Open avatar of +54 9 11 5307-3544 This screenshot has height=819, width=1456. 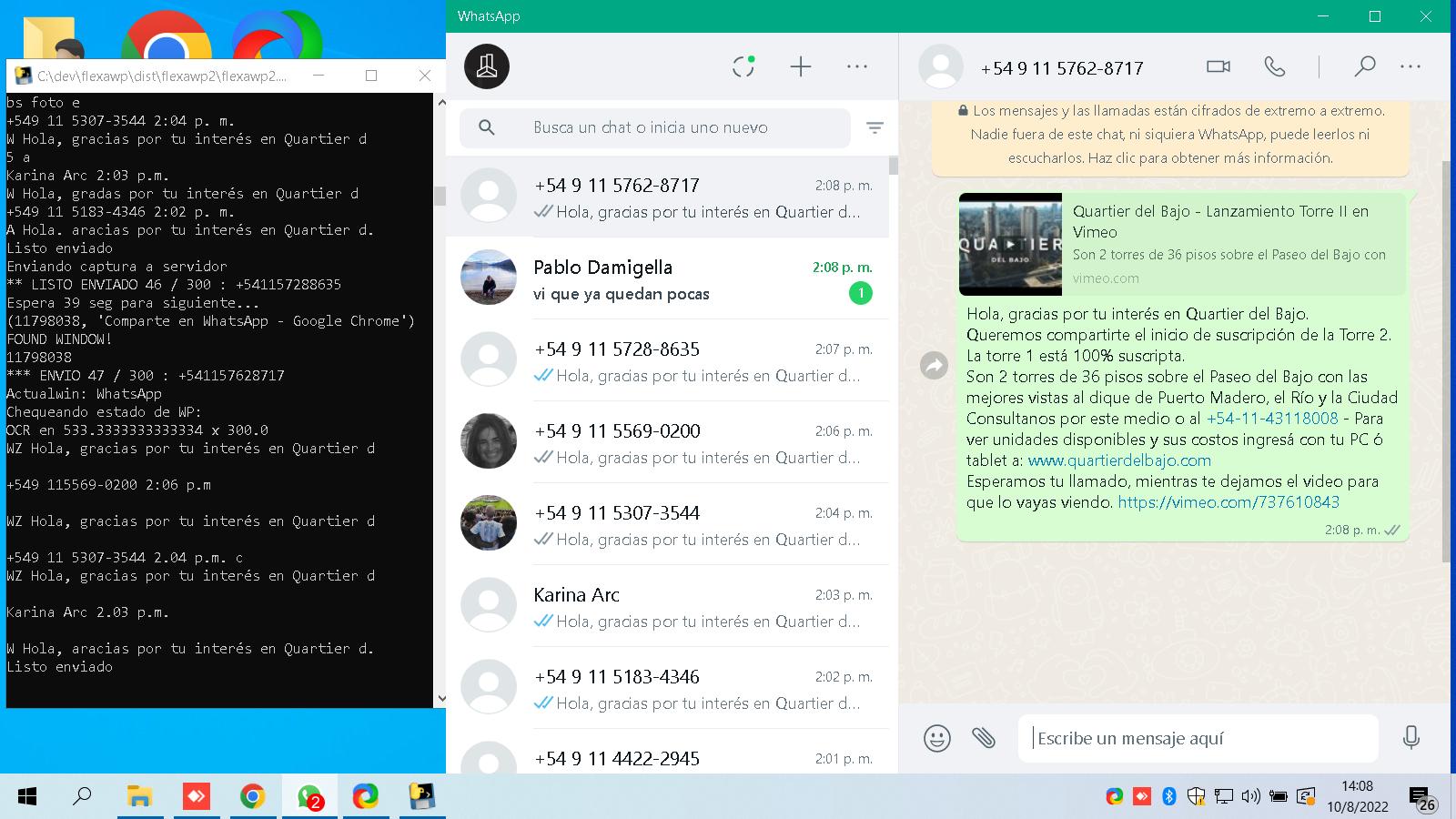tap(489, 523)
